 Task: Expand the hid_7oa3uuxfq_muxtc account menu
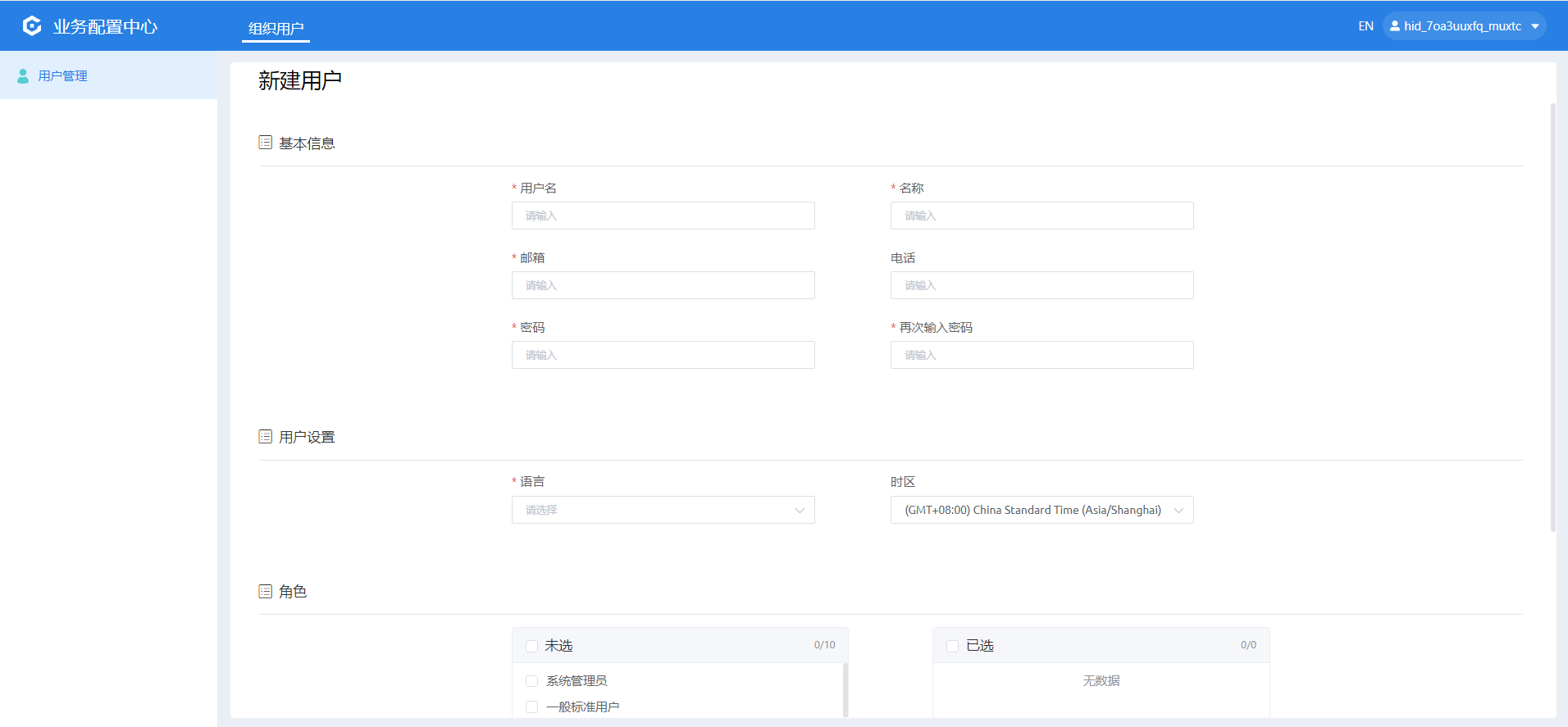pyautogui.click(x=1464, y=26)
